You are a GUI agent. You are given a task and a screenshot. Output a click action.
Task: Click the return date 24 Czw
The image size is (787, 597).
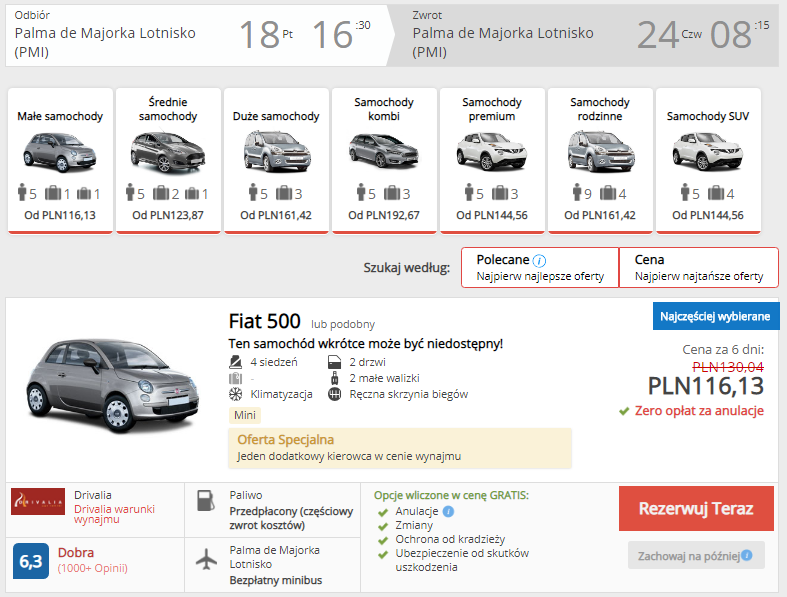pos(670,35)
